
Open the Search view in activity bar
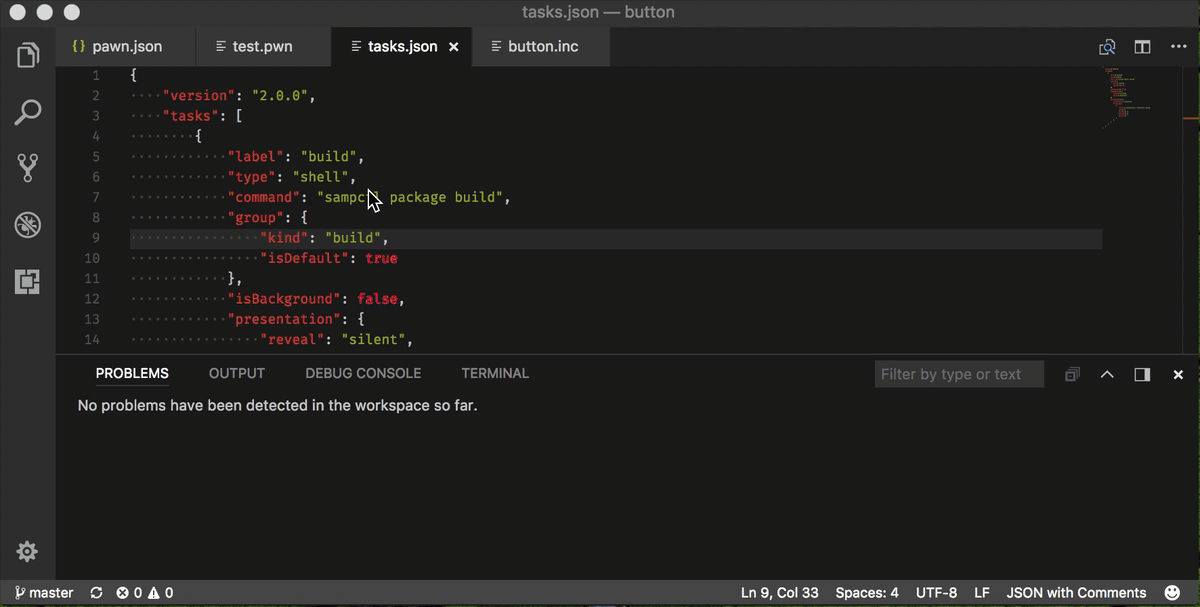click(28, 112)
